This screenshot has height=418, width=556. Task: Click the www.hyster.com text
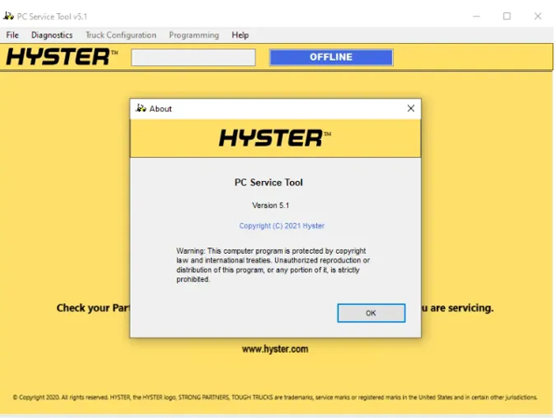[x=275, y=349]
